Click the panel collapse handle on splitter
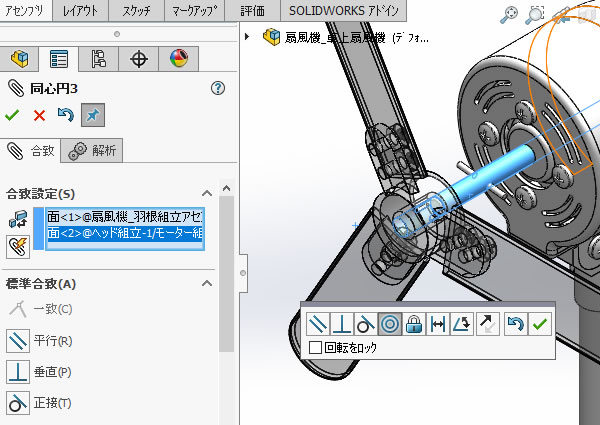 click(243, 273)
